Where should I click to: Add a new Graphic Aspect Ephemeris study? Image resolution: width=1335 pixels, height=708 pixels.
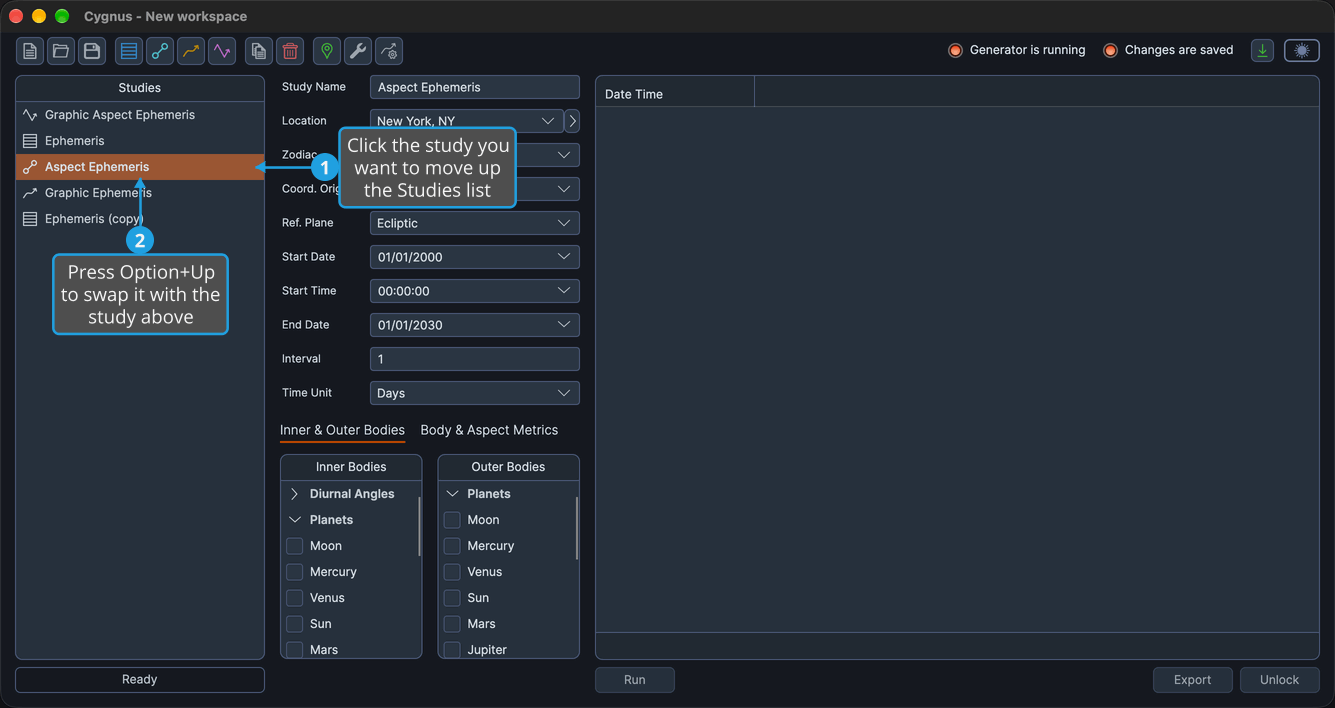pyautogui.click(x=222, y=51)
